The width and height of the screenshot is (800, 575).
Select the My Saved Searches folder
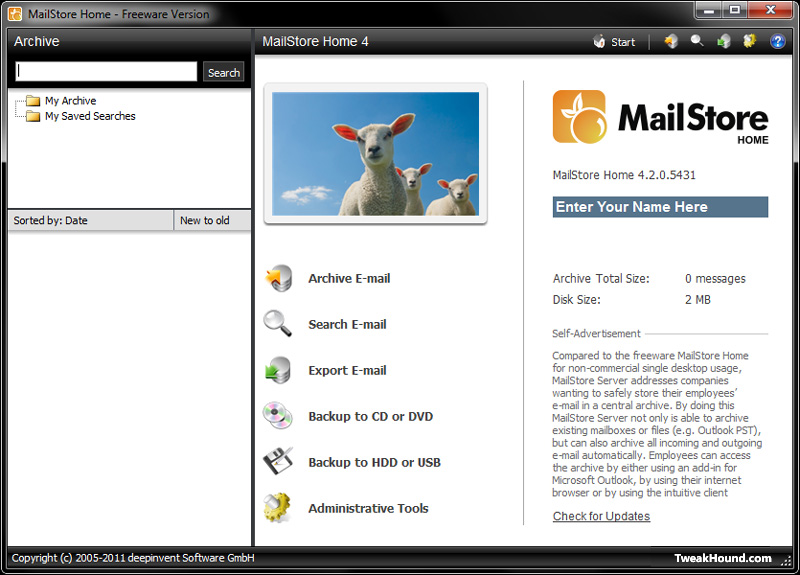click(90, 116)
